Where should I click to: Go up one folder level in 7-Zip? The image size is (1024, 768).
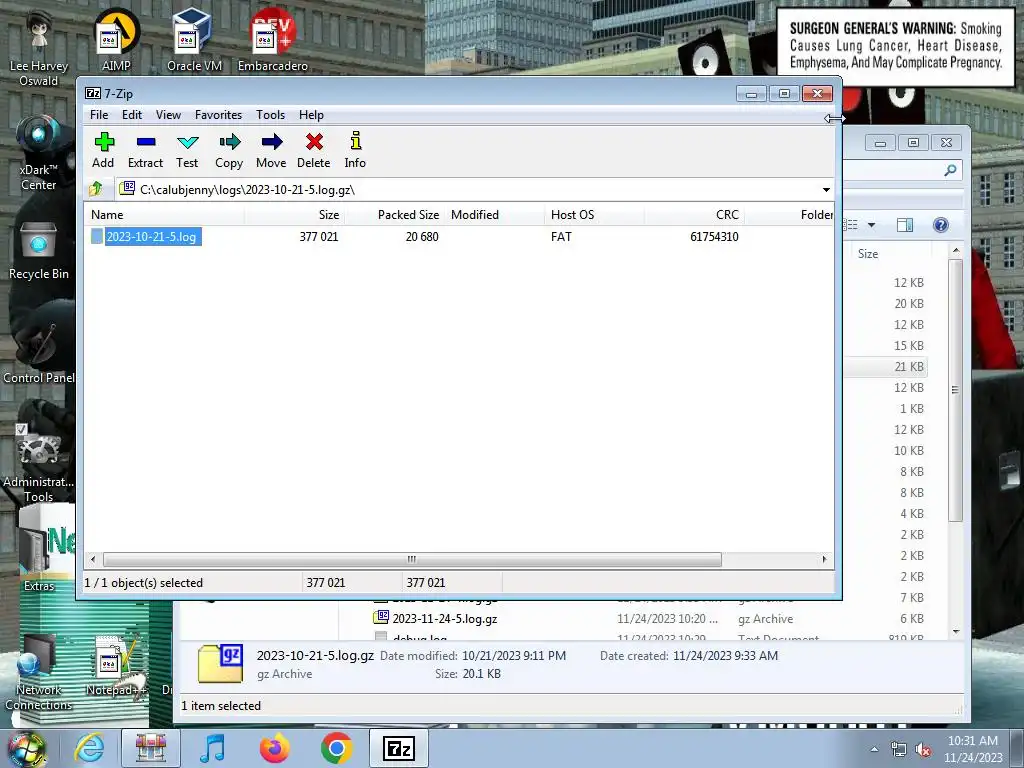(x=96, y=189)
